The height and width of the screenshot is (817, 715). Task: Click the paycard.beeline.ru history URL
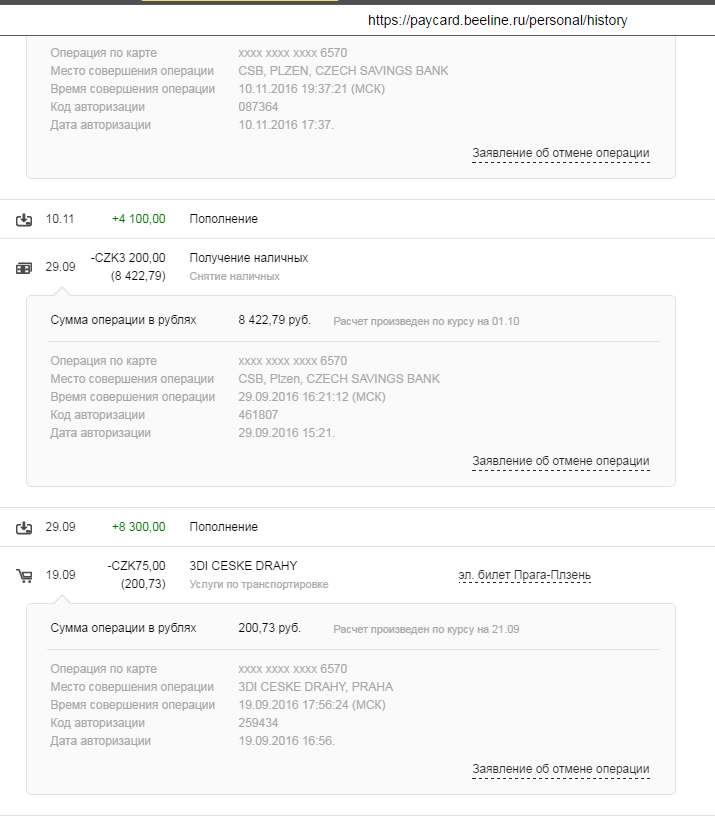click(x=497, y=20)
